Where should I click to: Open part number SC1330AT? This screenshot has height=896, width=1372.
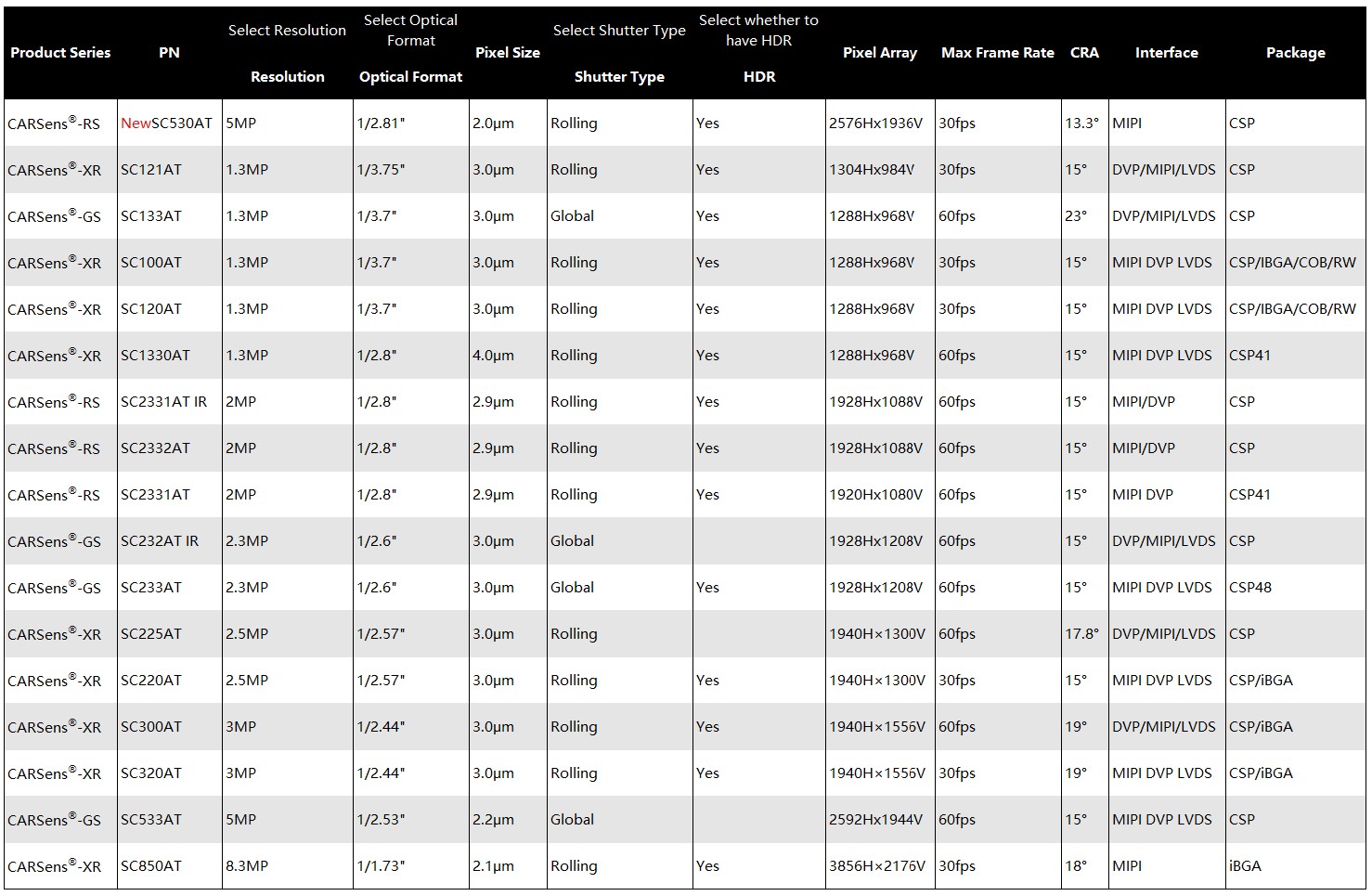point(155,355)
